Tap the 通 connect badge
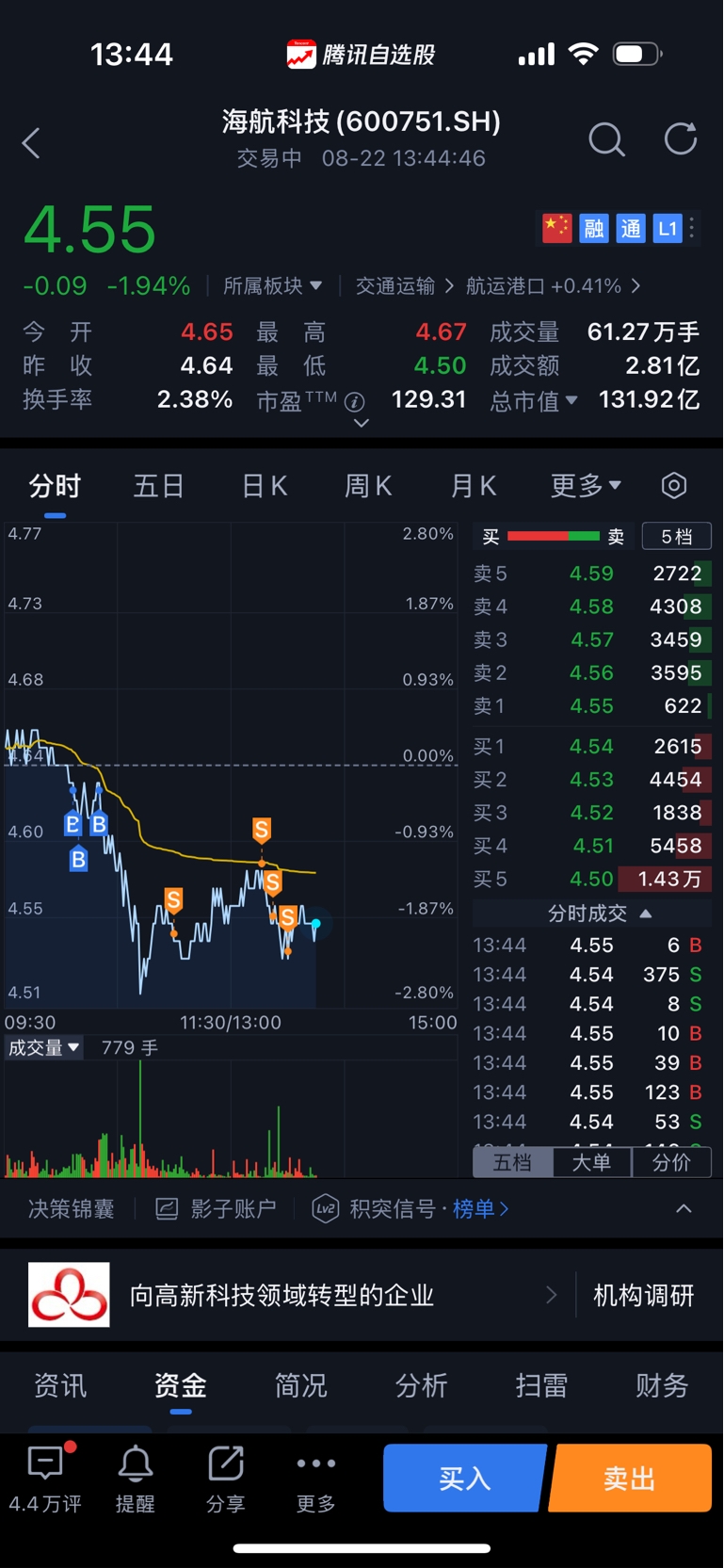 pos(630,228)
